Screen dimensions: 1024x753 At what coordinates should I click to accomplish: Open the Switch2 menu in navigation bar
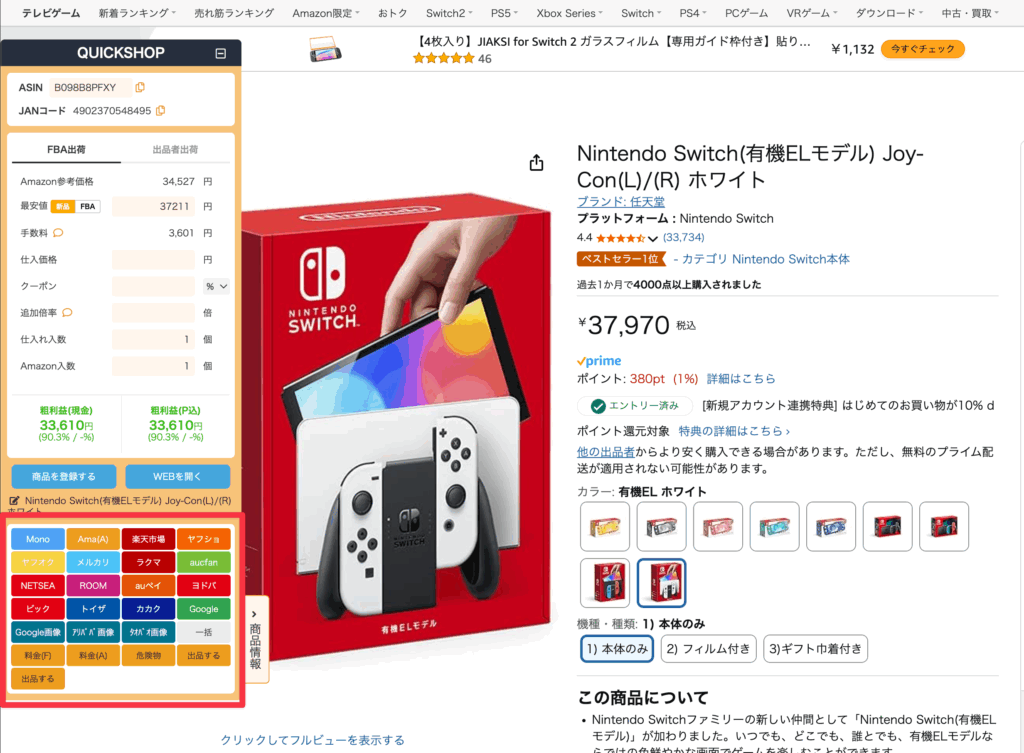point(449,13)
